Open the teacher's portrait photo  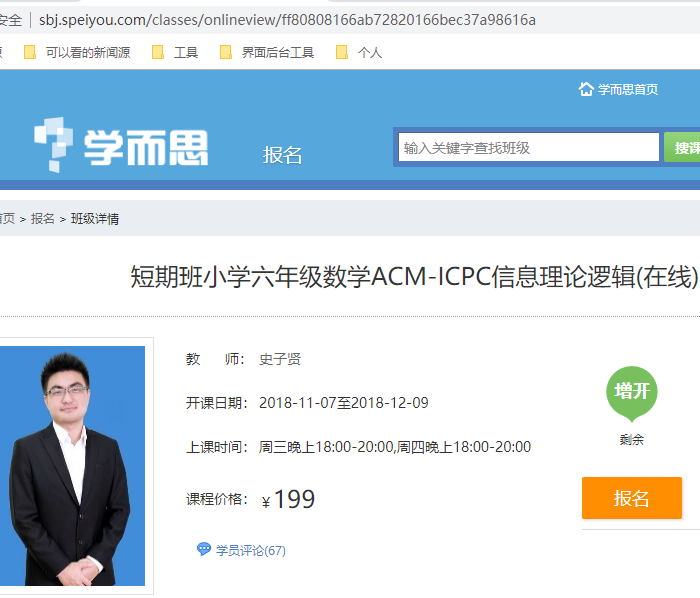[x=72, y=466]
